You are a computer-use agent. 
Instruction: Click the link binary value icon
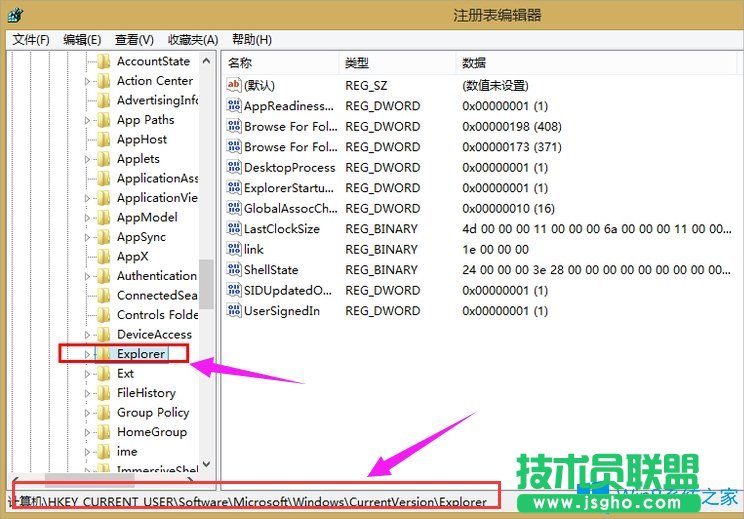[234, 249]
